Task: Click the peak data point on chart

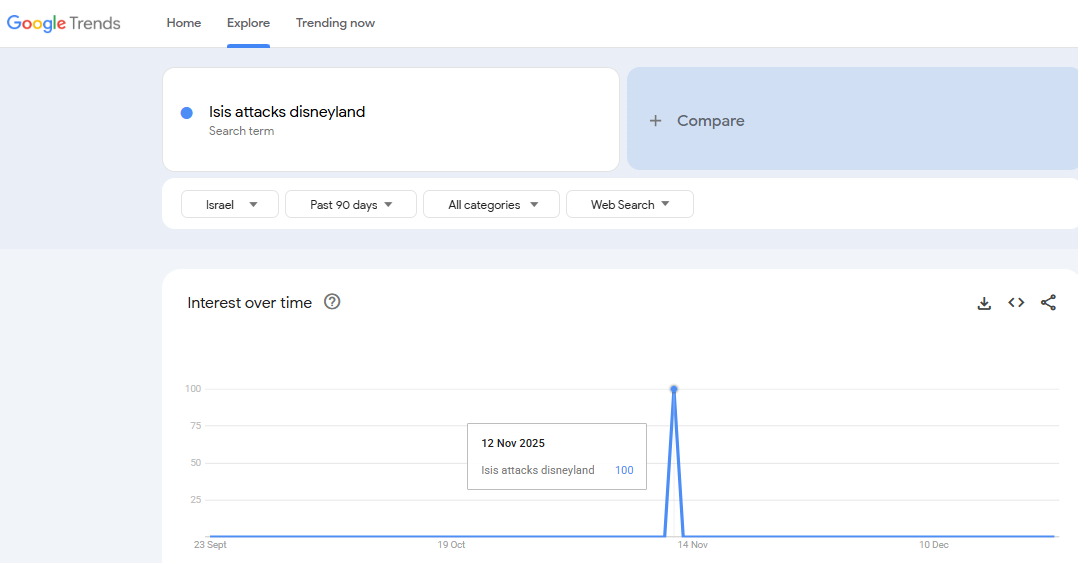Action: (674, 389)
